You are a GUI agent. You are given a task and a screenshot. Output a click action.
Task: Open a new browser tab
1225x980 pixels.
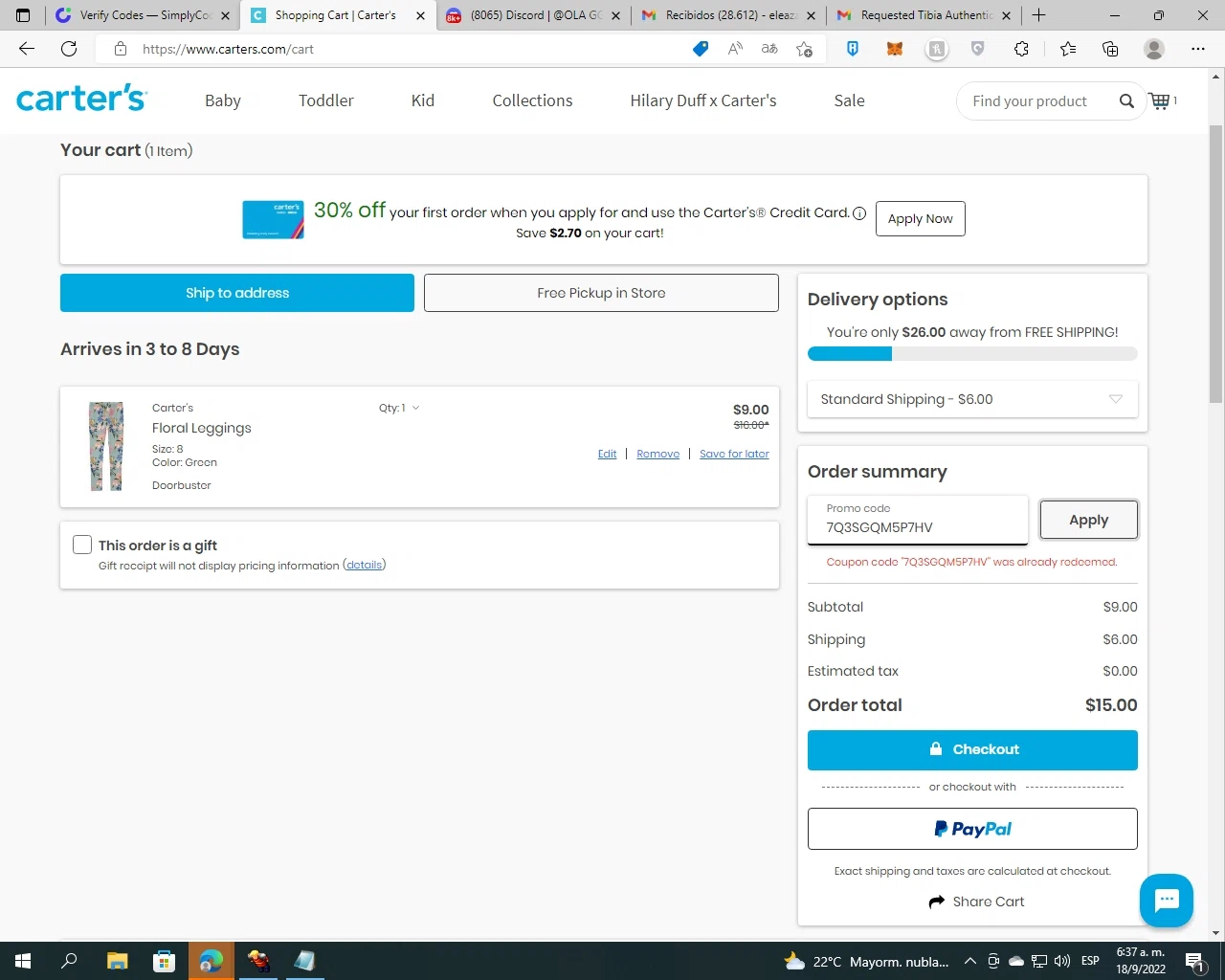tap(1039, 15)
